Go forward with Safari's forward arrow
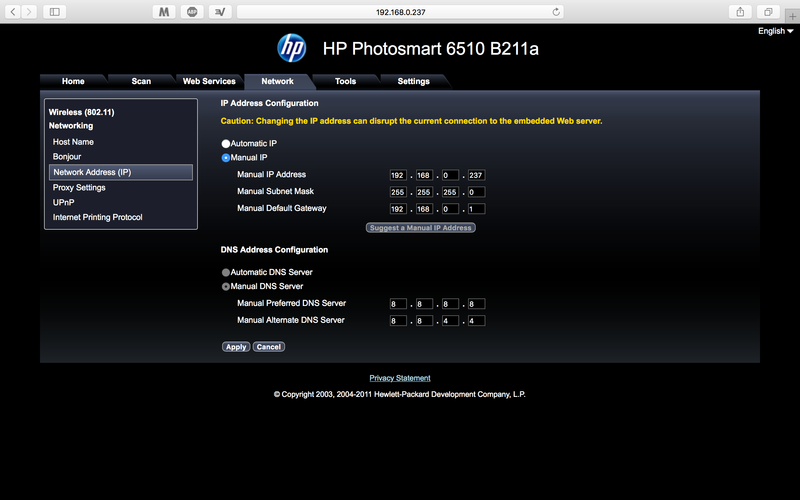The height and width of the screenshot is (500, 800). (x=29, y=12)
